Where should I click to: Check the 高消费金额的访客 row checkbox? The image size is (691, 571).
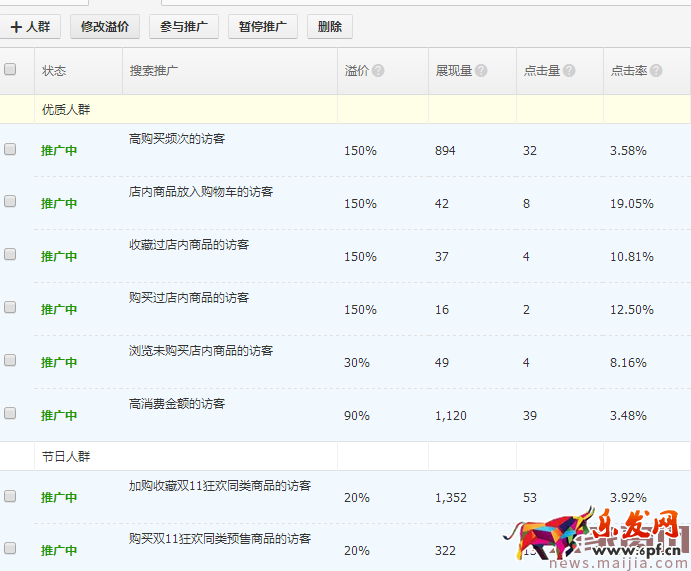pyautogui.click(x=10, y=413)
